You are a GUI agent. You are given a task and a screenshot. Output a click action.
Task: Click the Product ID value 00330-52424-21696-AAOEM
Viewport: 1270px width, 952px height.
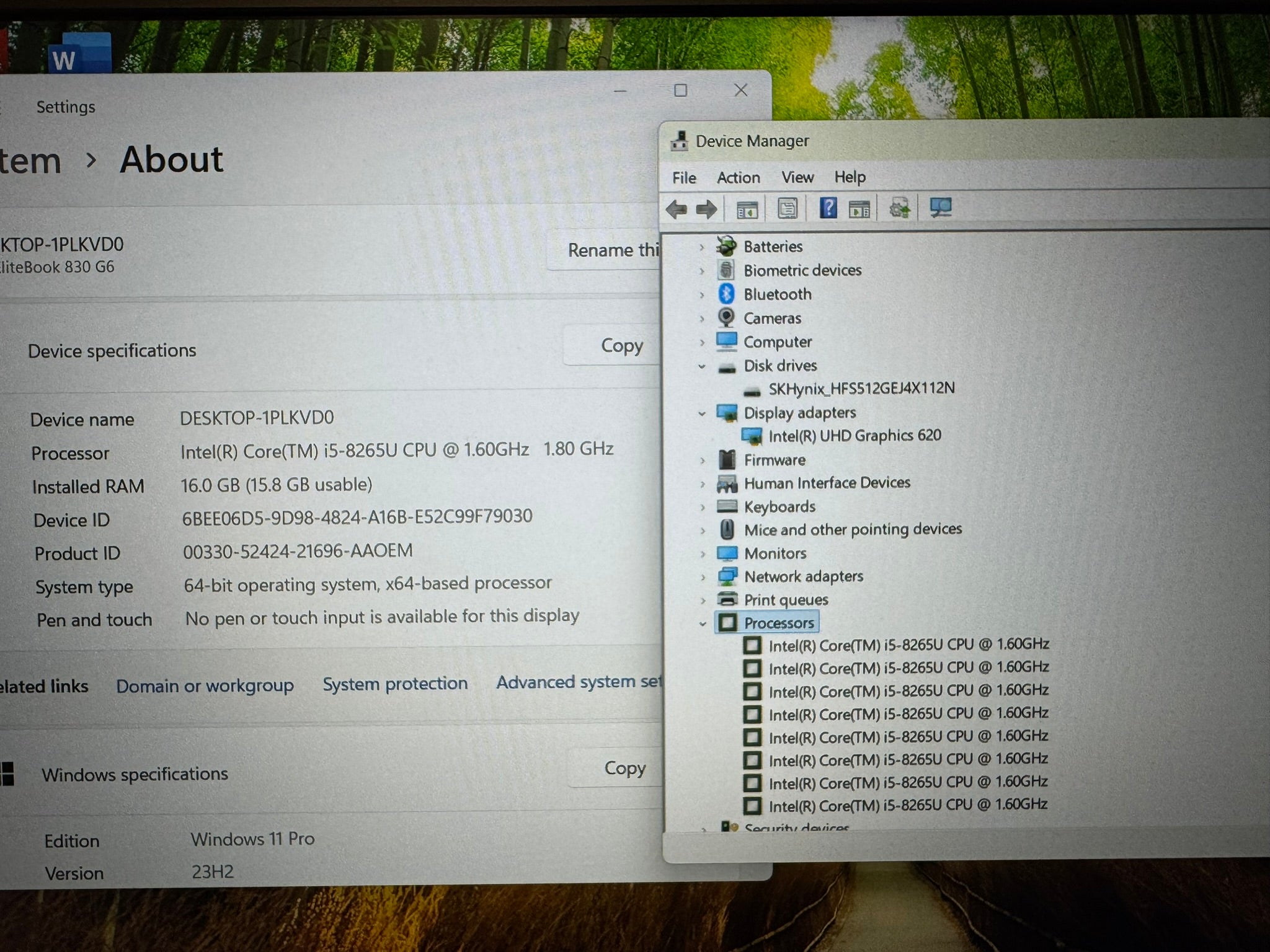pos(298,551)
